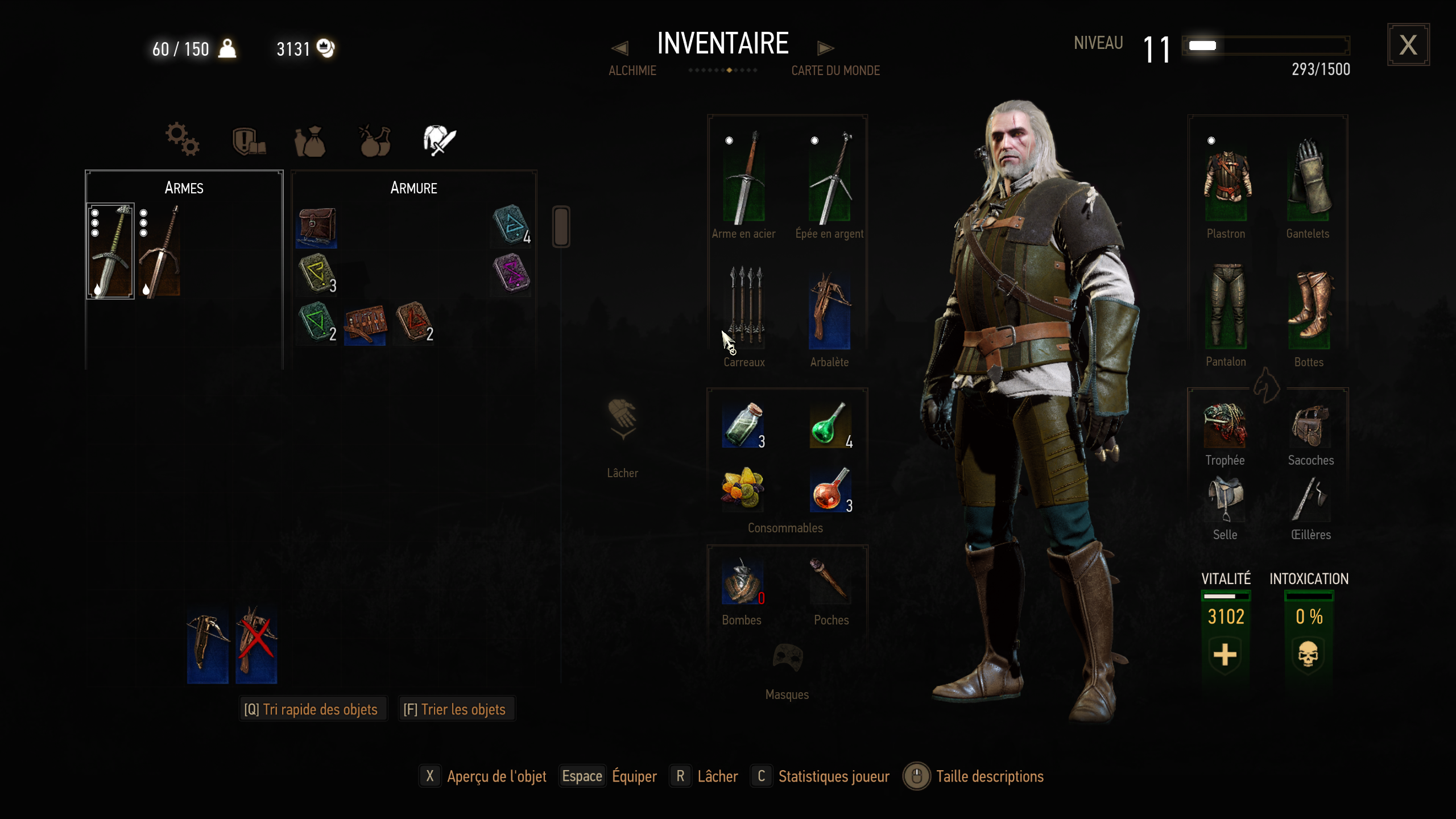Go to previous panel with left arrow
Viewport: 1456px width, 819px height.
[x=619, y=48]
